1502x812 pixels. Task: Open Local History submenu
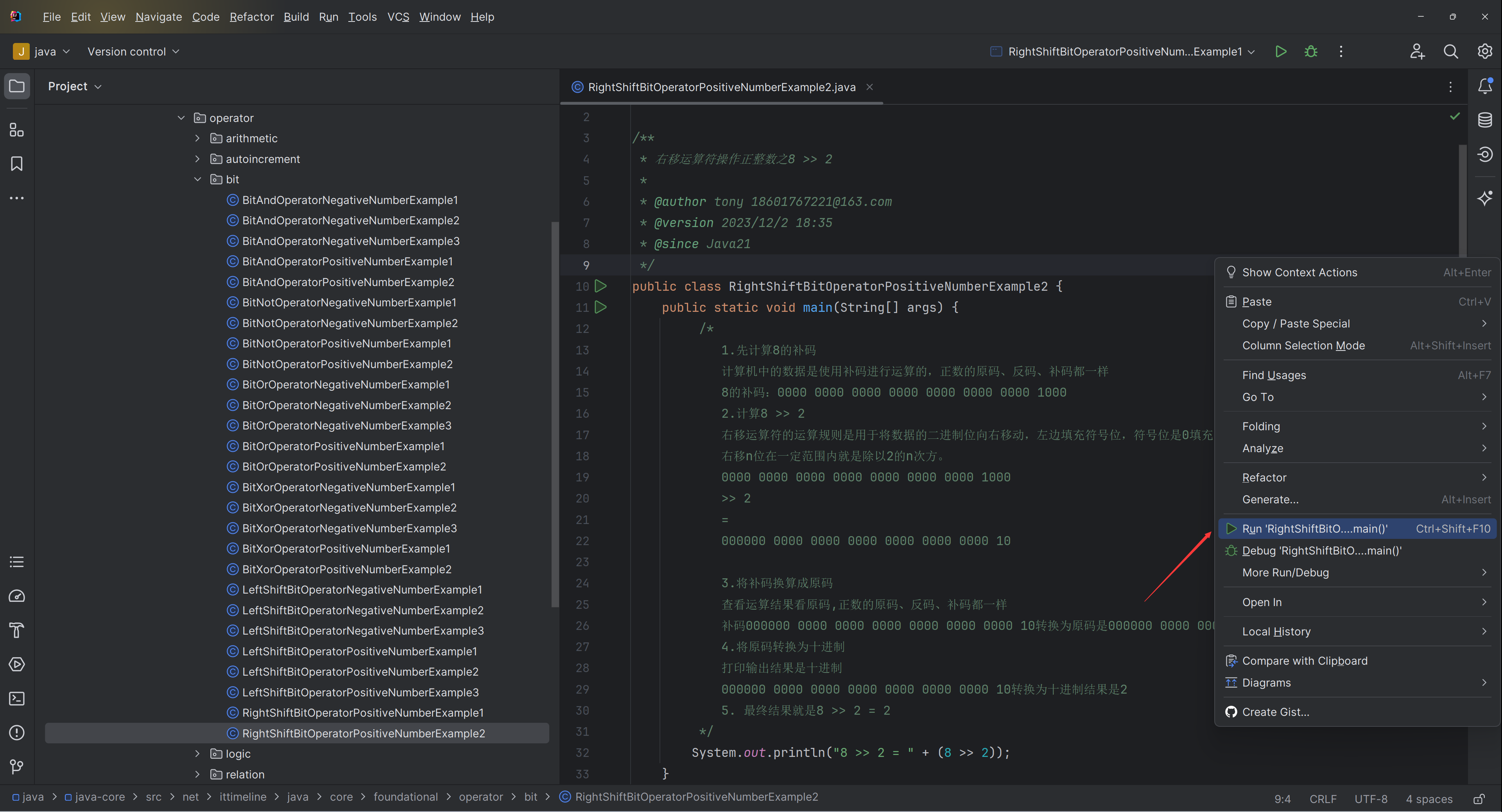point(1357,631)
